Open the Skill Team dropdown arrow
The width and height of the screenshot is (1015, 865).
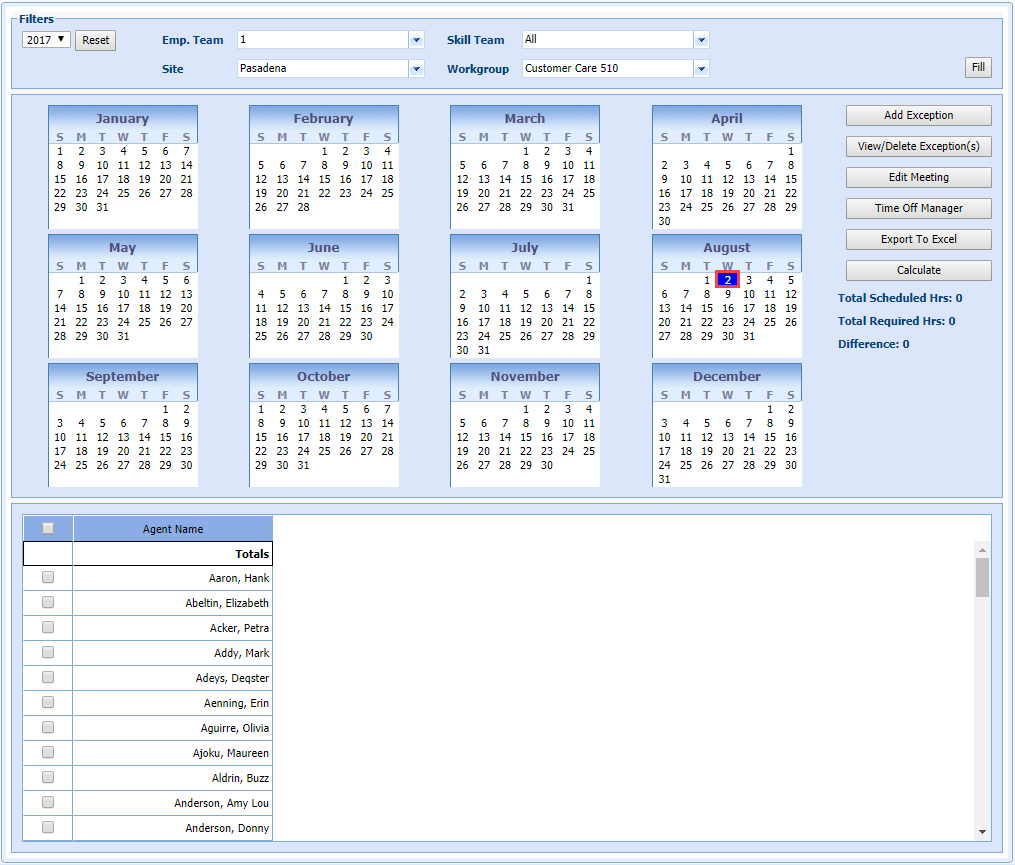(x=701, y=40)
